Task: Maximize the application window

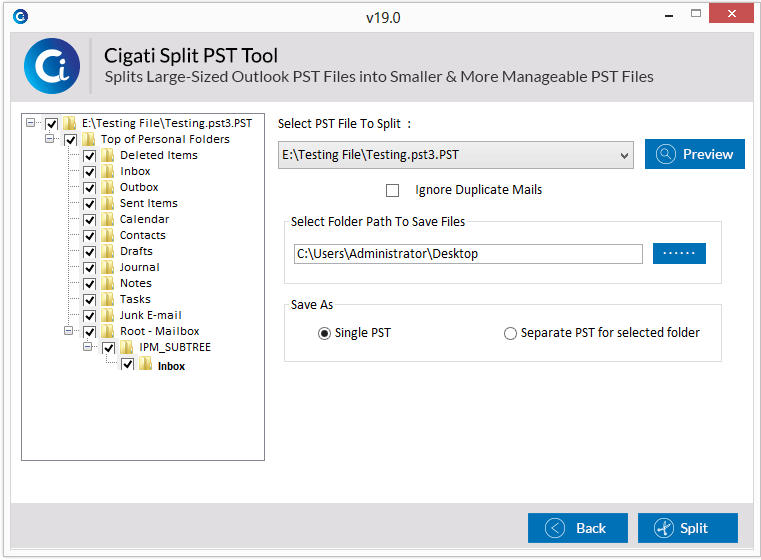Action: [x=696, y=14]
